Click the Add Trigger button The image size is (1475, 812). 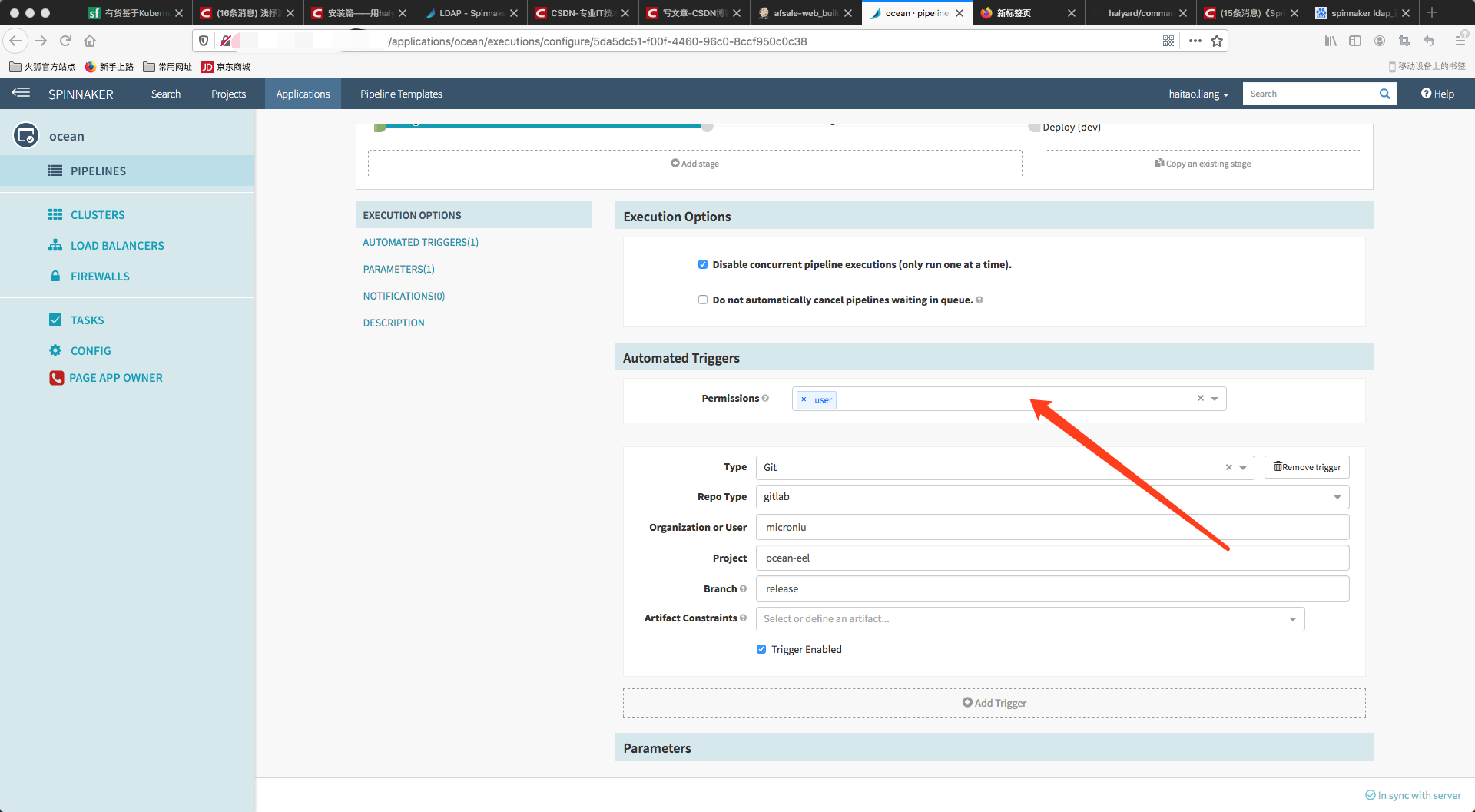pyautogui.click(x=994, y=703)
